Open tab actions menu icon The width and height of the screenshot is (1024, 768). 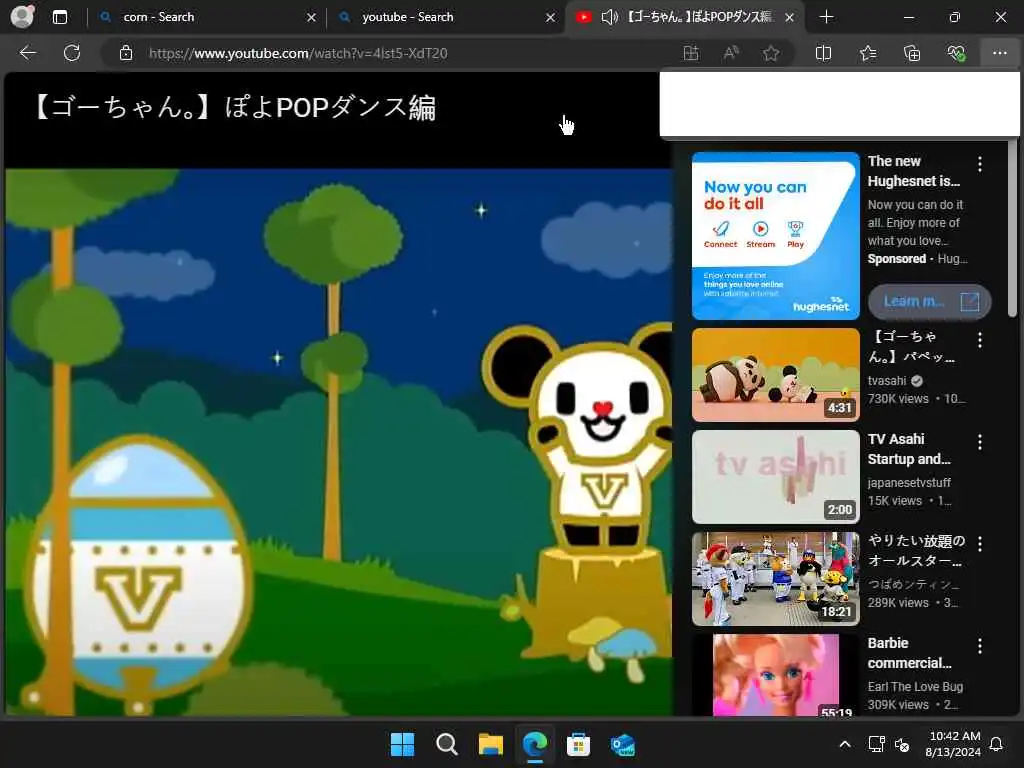59,17
